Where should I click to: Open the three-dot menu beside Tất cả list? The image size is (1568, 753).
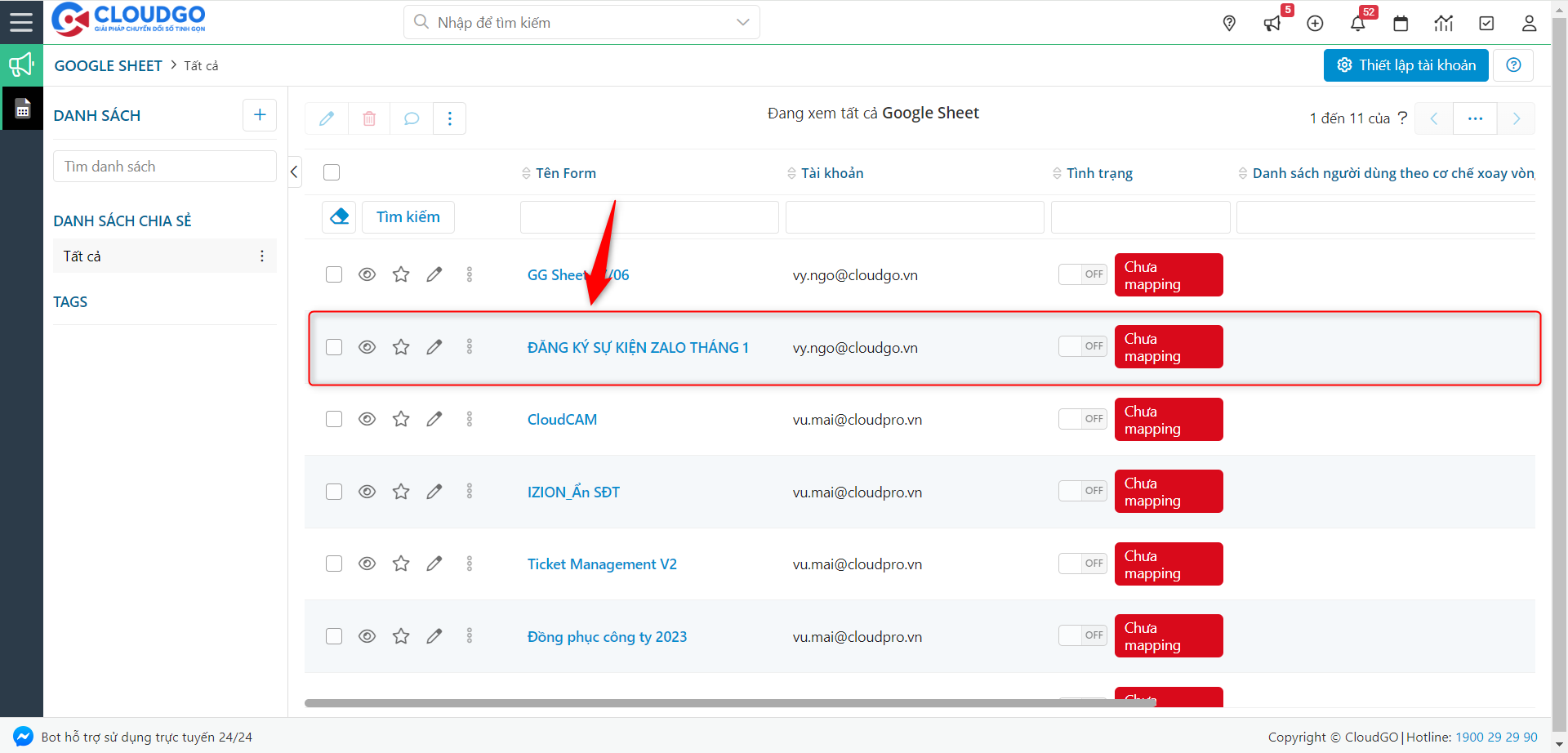pos(261,256)
